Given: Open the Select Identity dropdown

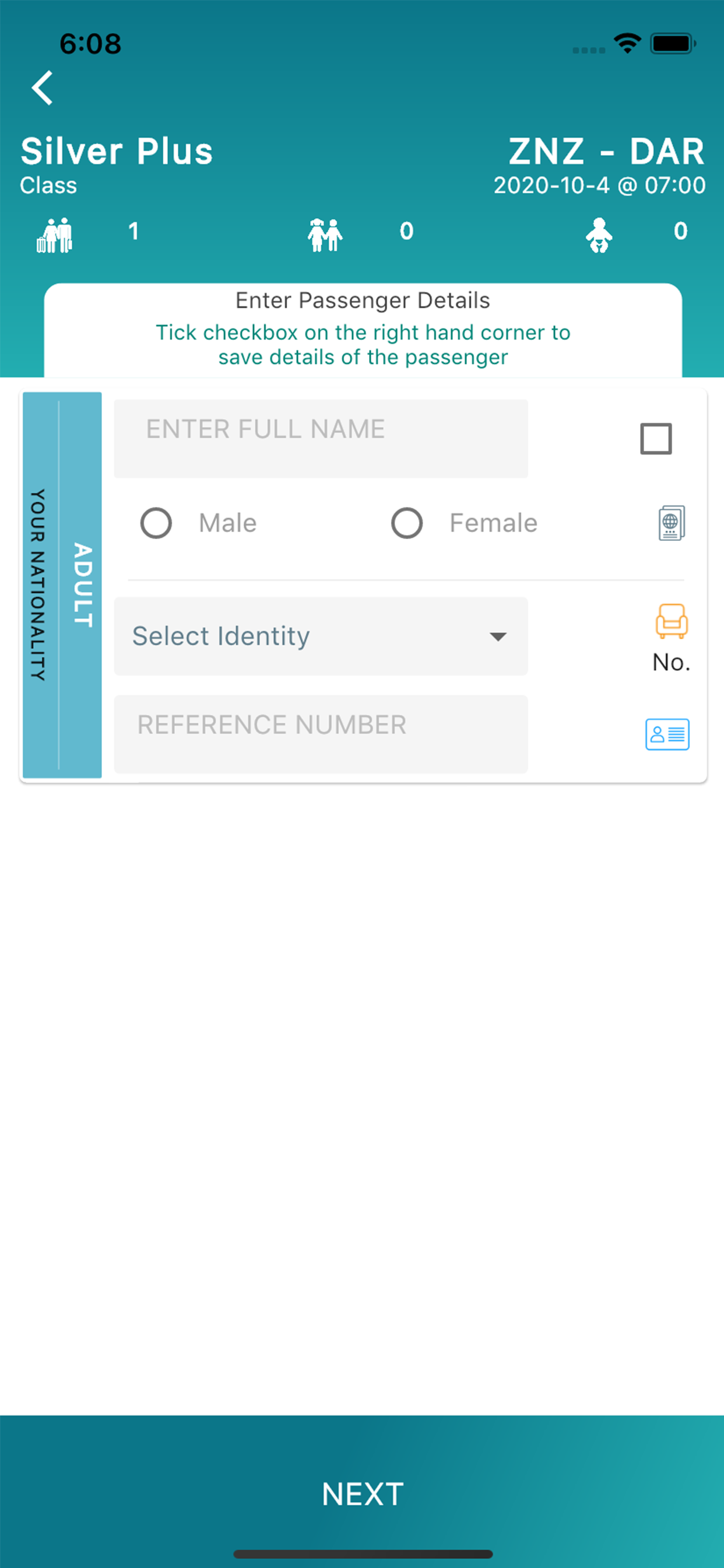Looking at the screenshot, I should [321, 636].
